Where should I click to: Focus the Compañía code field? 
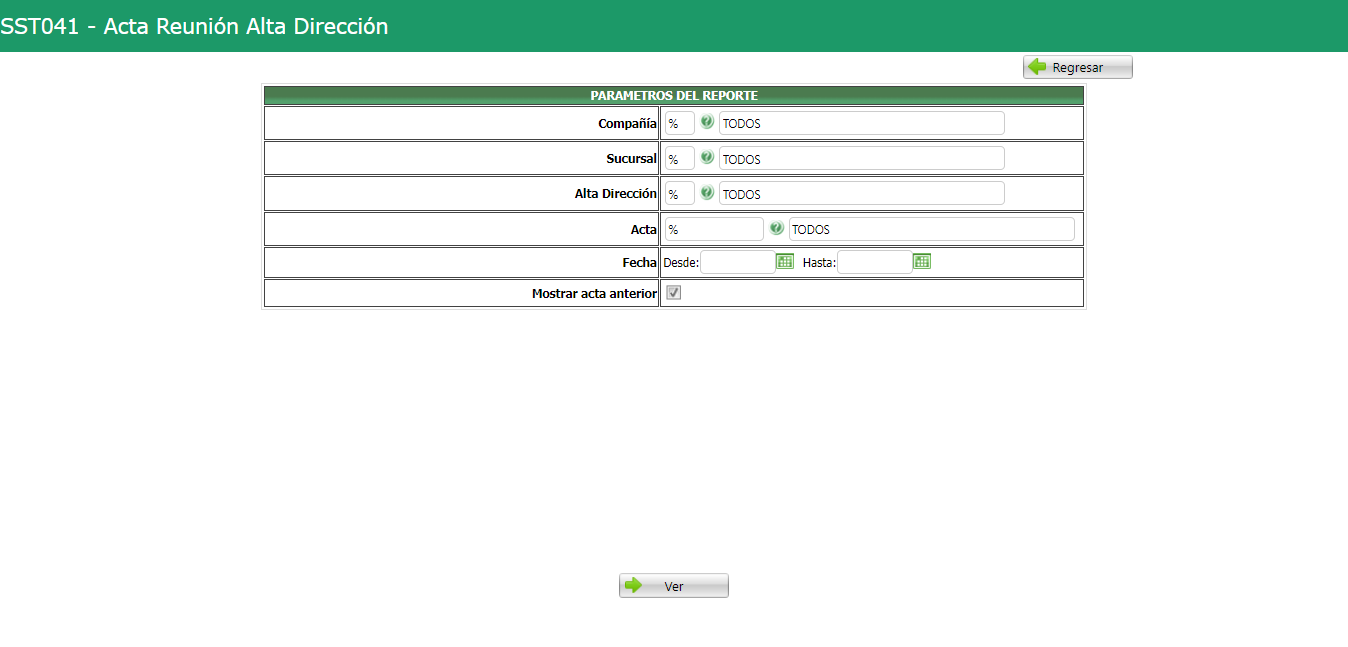(680, 123)
